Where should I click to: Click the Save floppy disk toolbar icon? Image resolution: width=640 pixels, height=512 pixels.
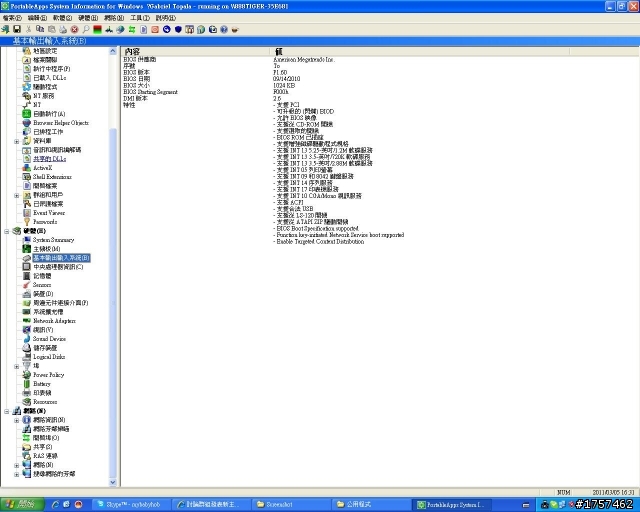pyautogui.click(x=17, y=29)
